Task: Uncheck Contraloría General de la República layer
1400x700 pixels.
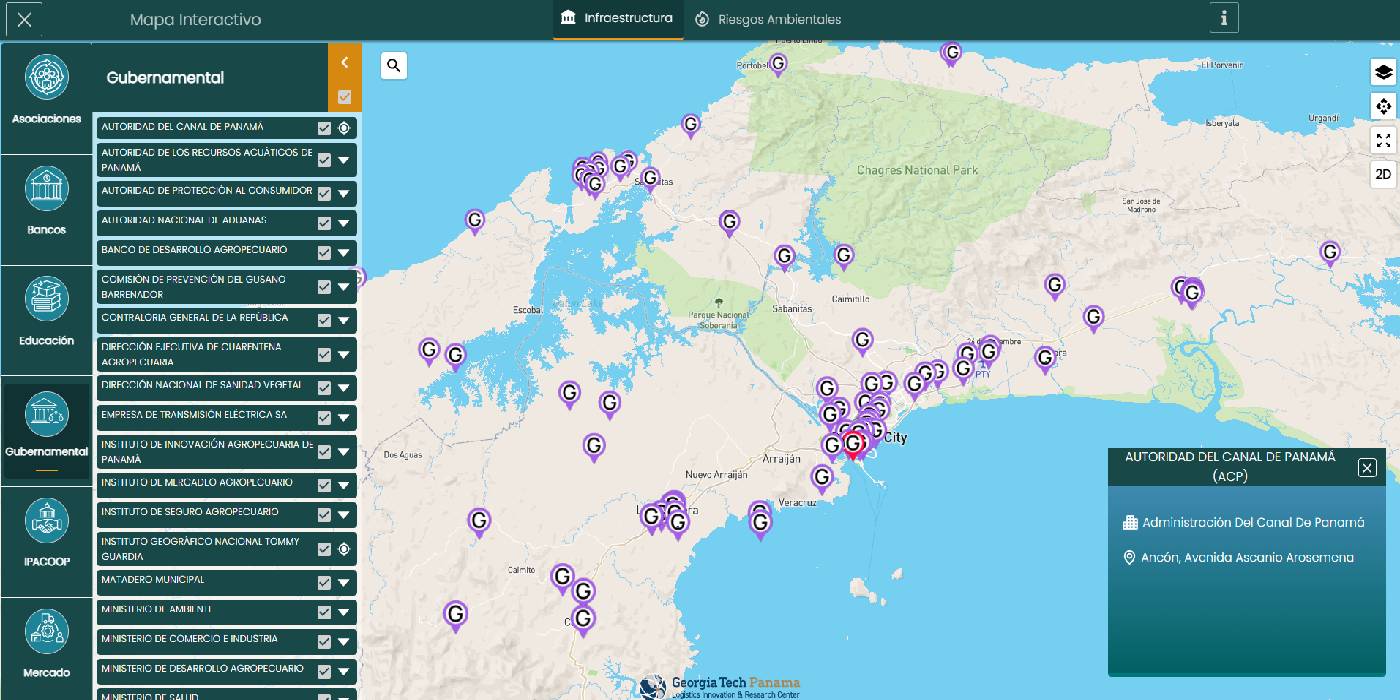Action: click(324, 321)
